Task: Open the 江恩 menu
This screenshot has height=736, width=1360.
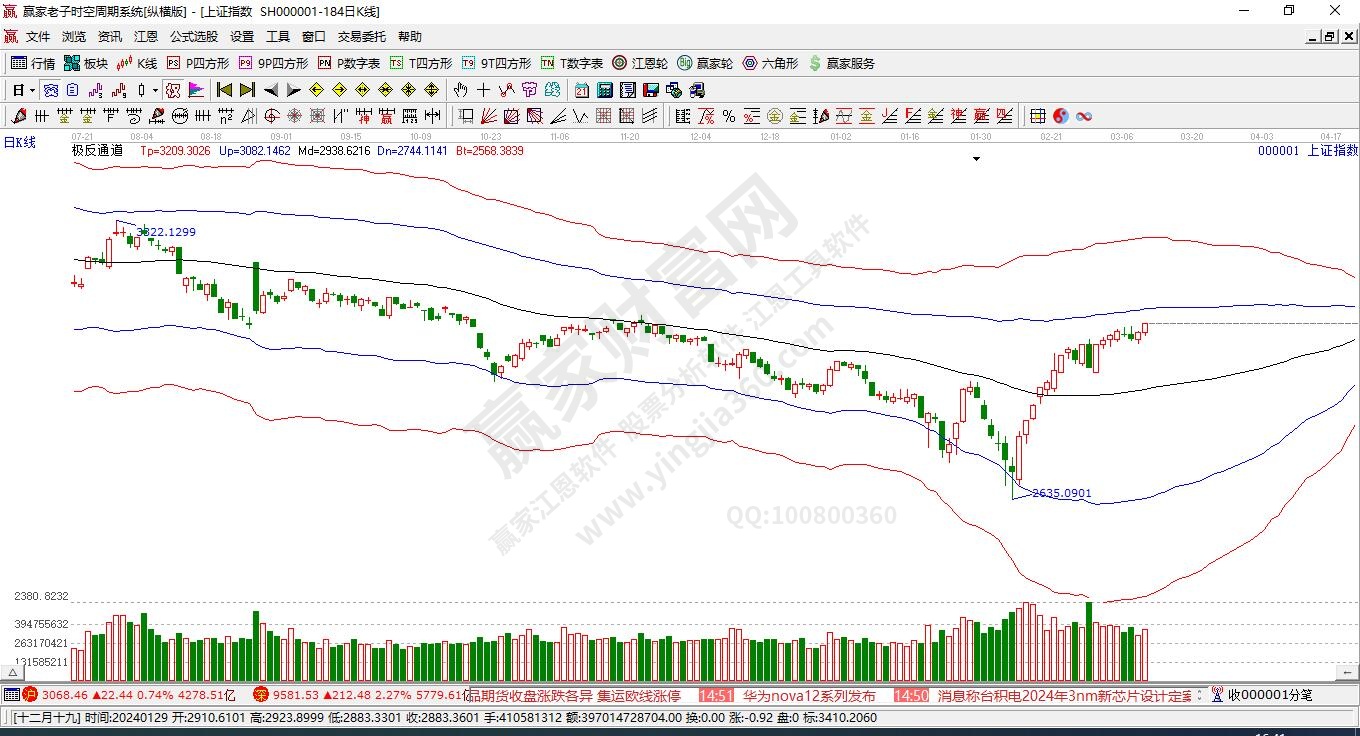Action: [x=145, y=37]
